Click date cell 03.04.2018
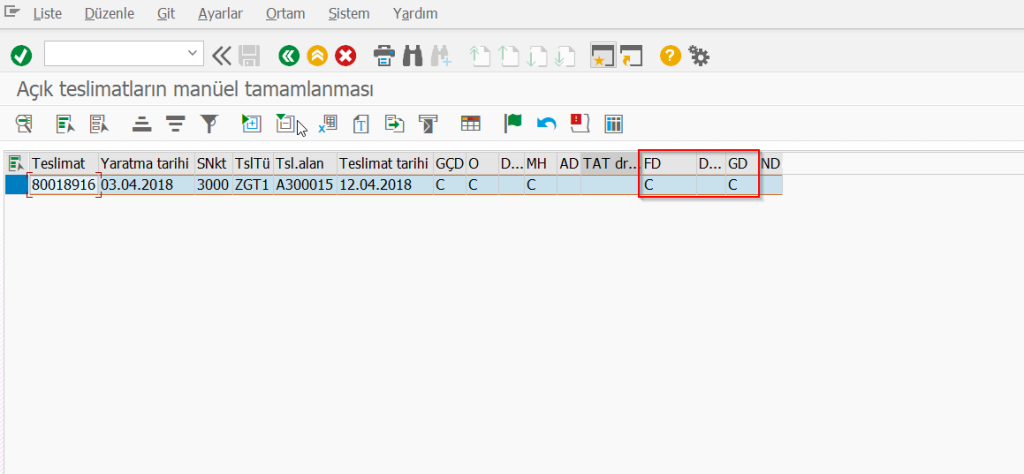Viewport: 1024px width, 474px height. pos(146,185)
